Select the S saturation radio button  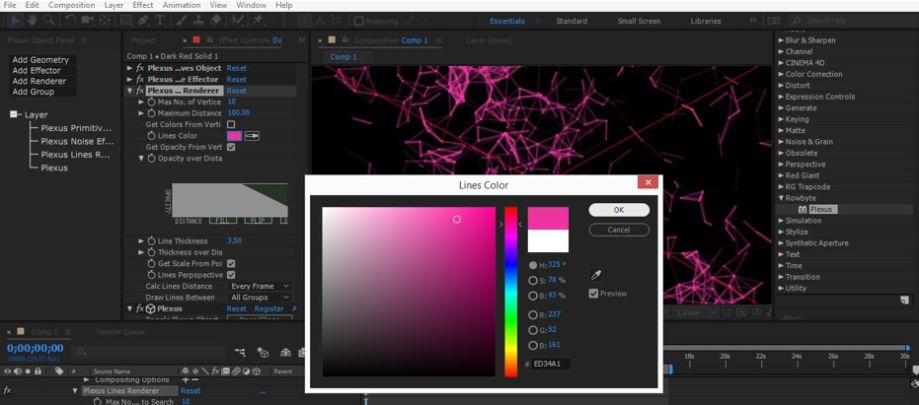pyautogui.click(x=533, y=280)
